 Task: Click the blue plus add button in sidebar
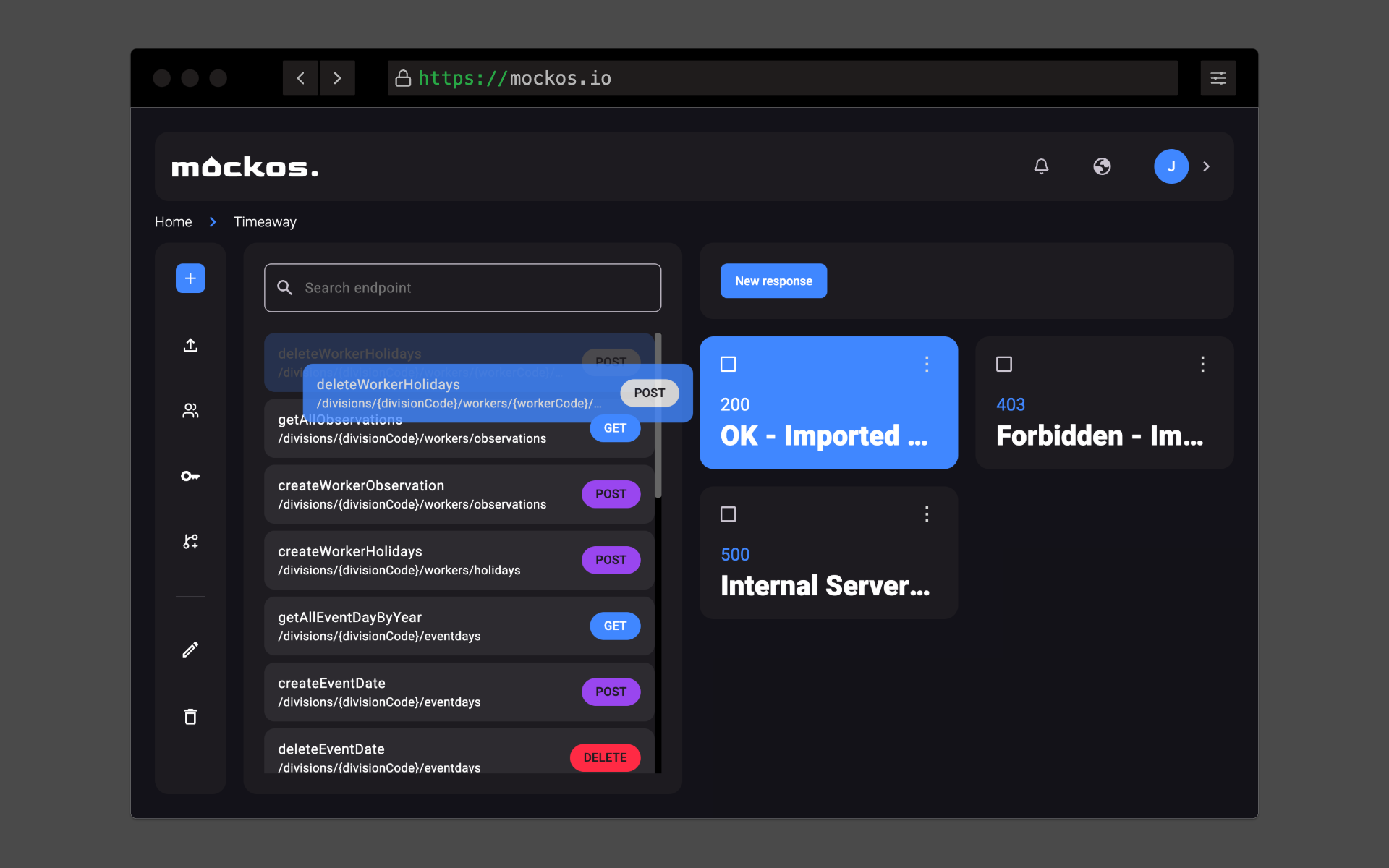point(190,278)
